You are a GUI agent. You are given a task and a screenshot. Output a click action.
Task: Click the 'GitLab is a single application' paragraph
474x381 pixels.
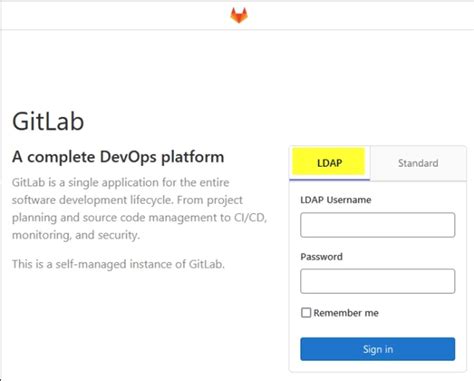139,209
